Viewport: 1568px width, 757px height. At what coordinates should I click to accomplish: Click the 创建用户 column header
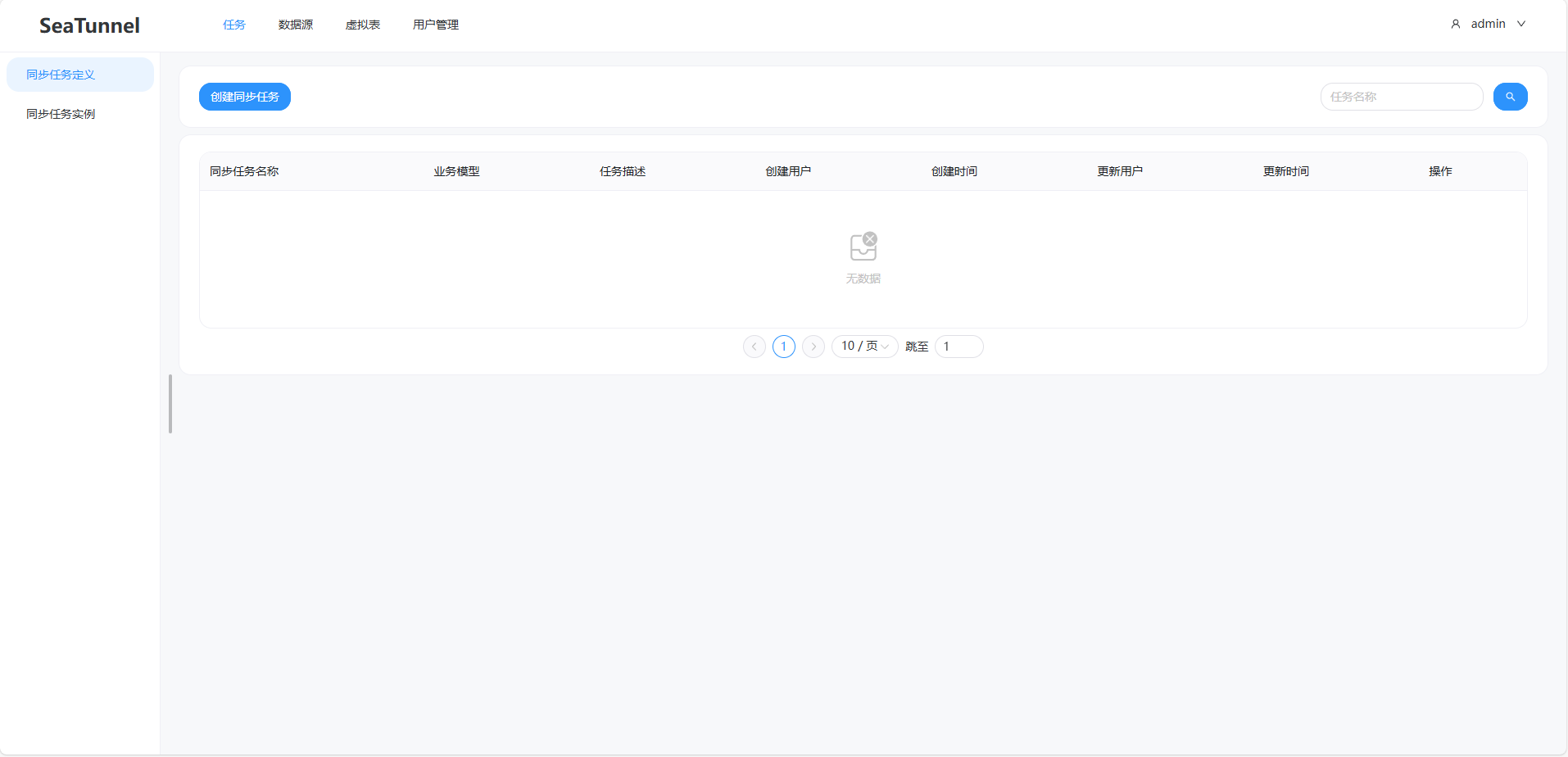pos(788,171)
